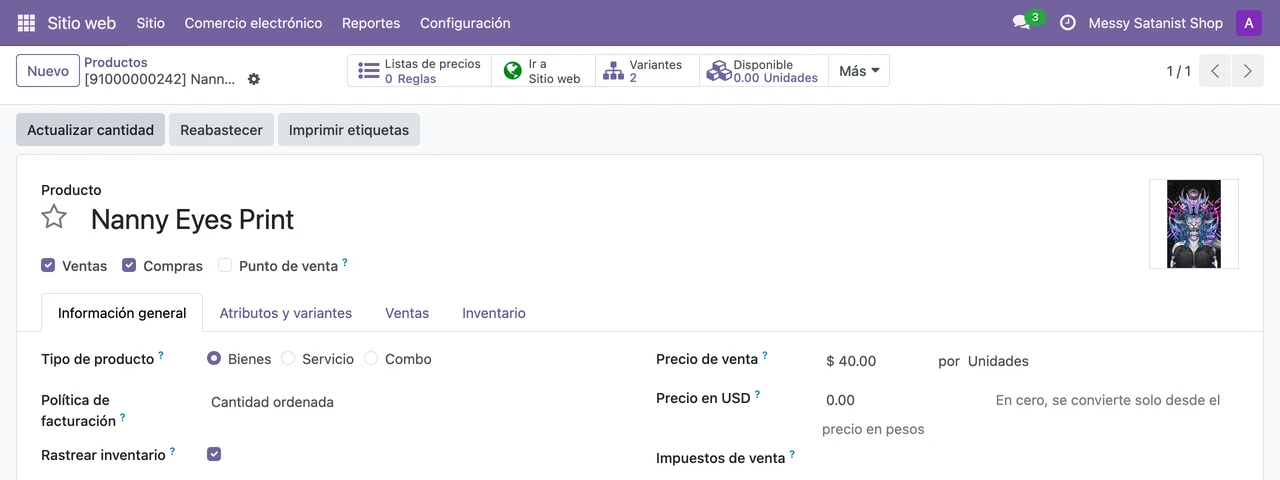This screenshot has width=1280, height=480.
Task: Uncheck the Compras checkbox
Action: [x=129, y=265]
